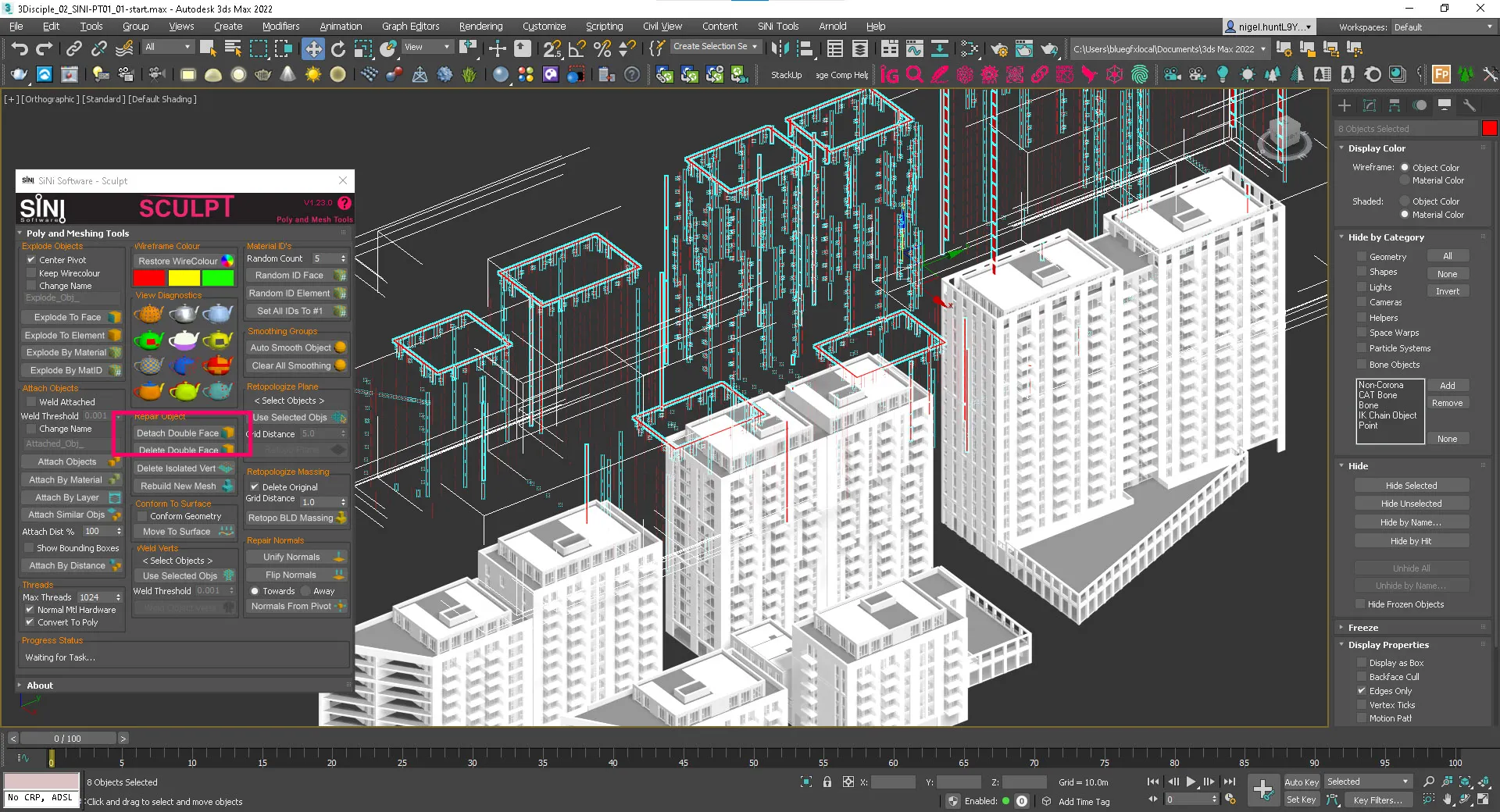Image resolution: width=1500 pixels, height=812 pixels.
Task: Expand the About rollout in Sculpt
Action: pyautogui.click(x=40, y=686)
